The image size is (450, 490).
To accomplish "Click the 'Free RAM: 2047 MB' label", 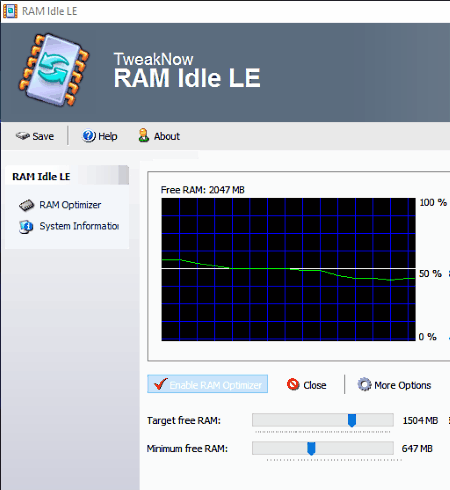I will pos(203,190).
